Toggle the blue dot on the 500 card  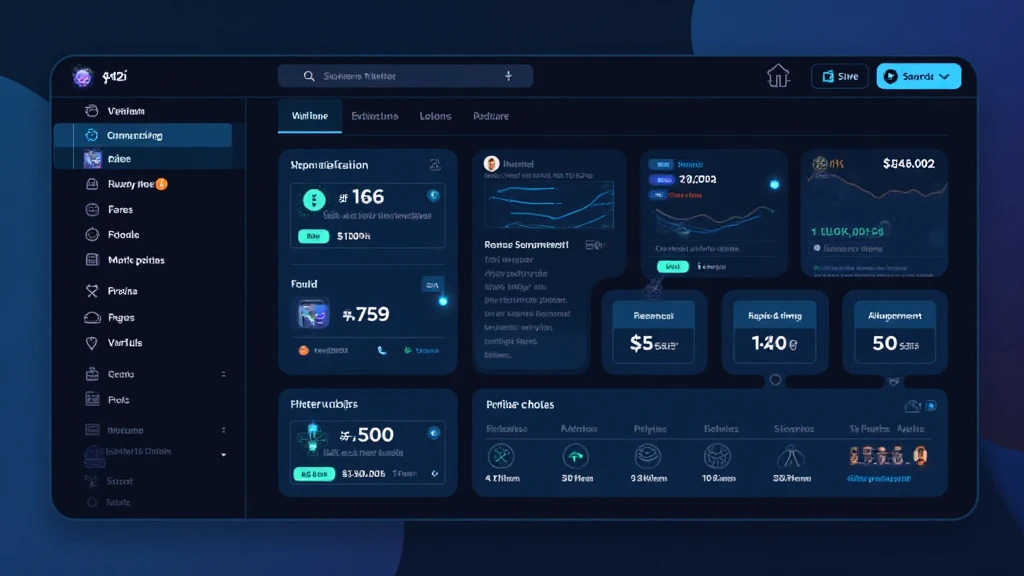(x=434, y=433)
